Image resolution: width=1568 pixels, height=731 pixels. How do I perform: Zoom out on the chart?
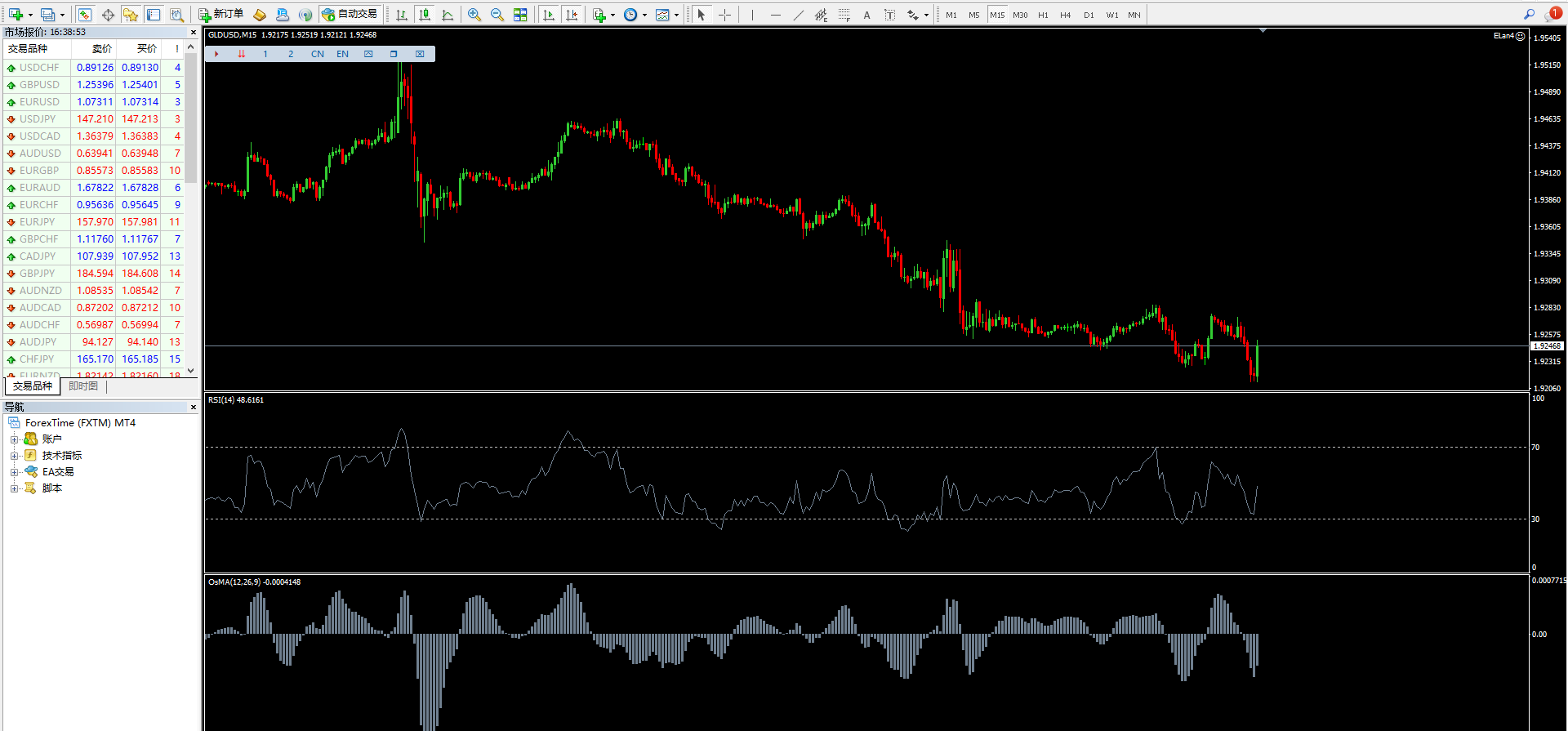point(497,15)
